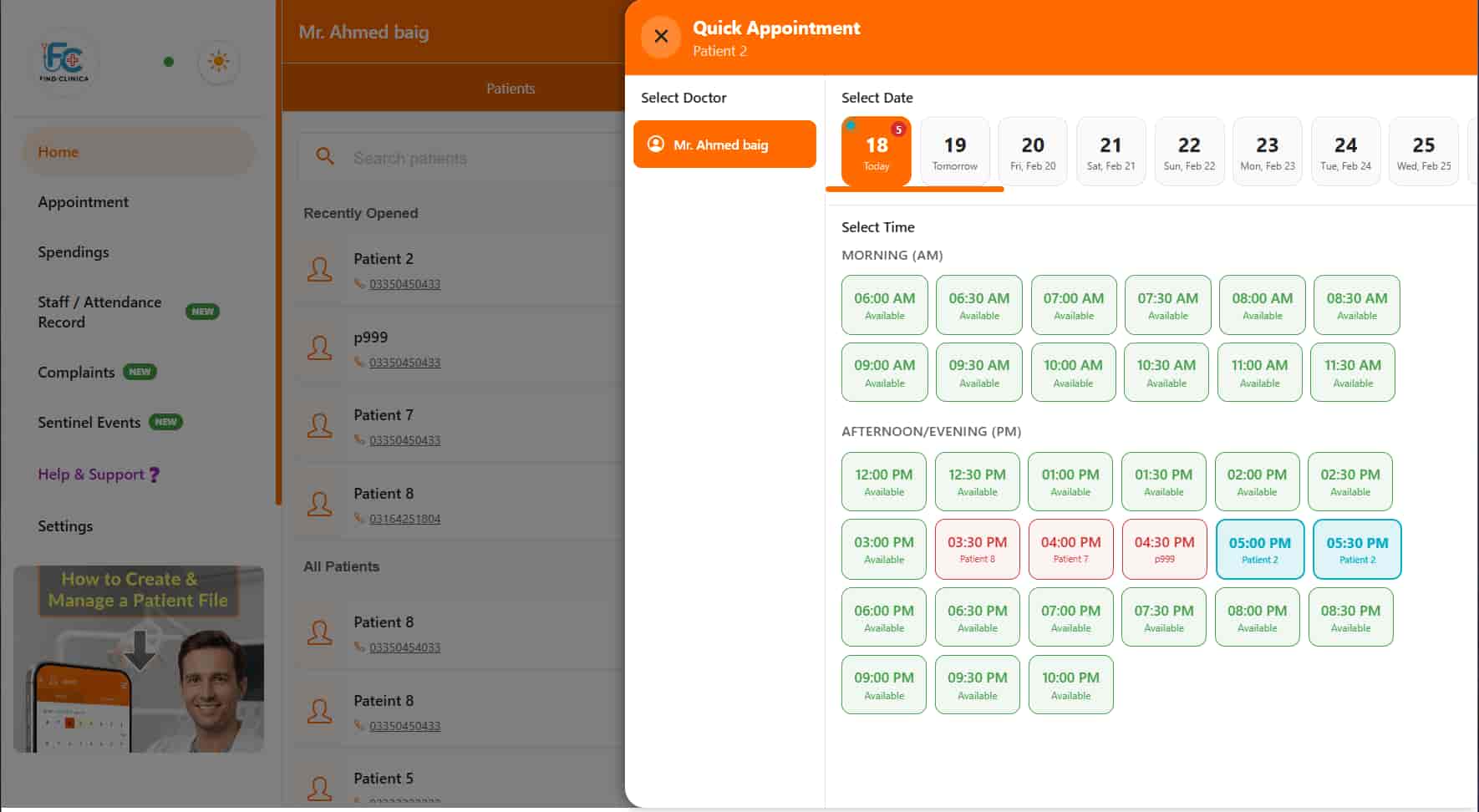Open Staff / Attendance Record

(99, 312)
